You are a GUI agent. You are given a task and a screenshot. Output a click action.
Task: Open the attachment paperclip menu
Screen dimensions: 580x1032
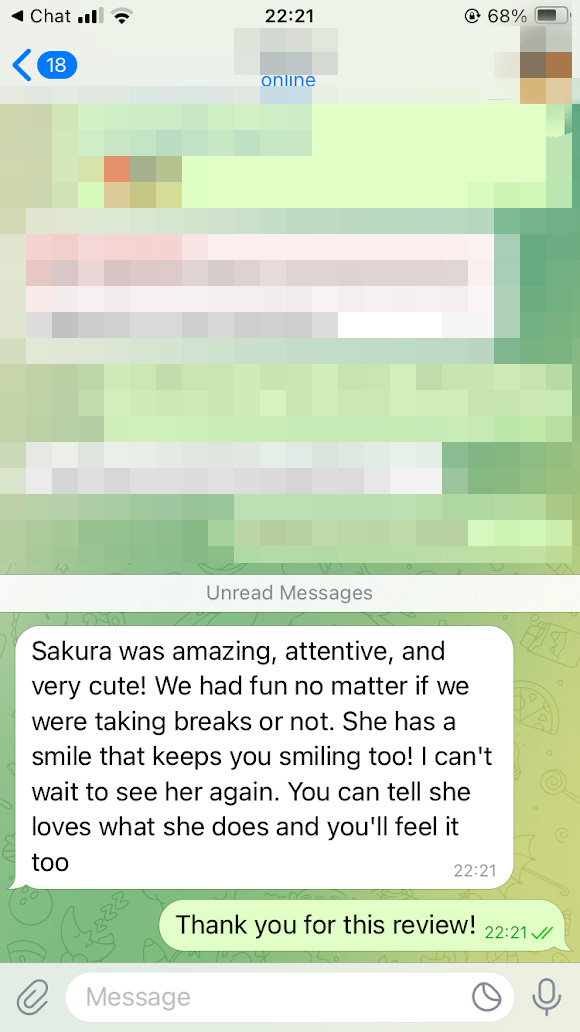point(32,997)
